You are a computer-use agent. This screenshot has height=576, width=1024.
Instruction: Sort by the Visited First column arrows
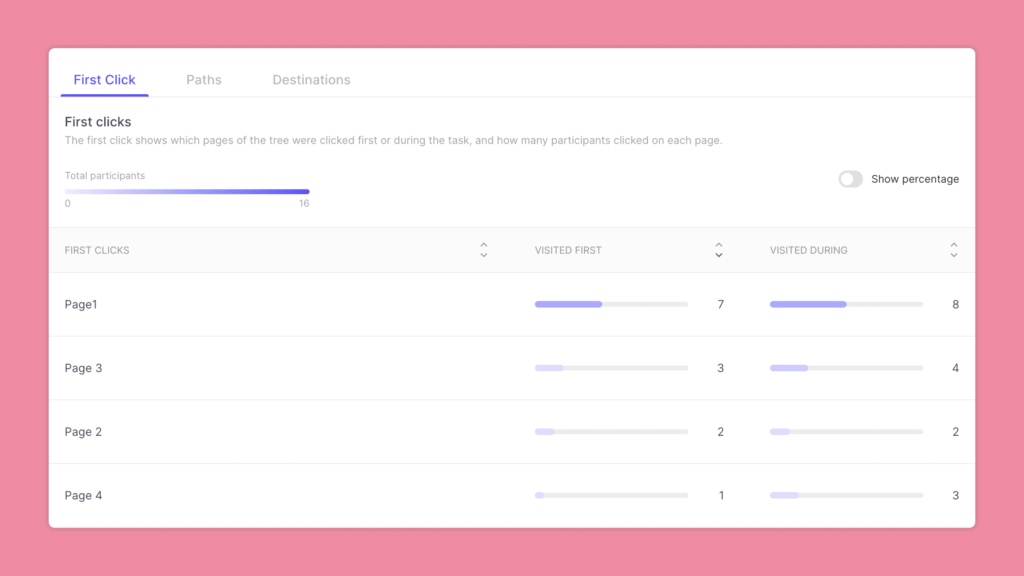718,250
